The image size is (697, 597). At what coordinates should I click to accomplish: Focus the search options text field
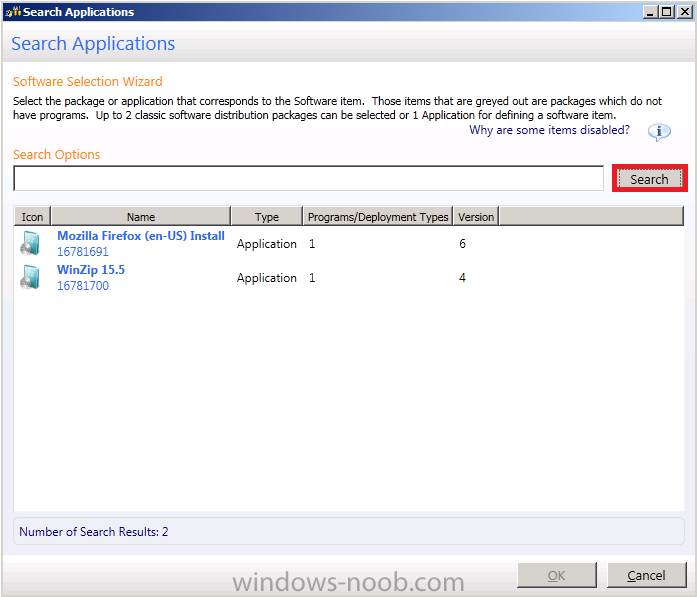[x=308, y=178]
